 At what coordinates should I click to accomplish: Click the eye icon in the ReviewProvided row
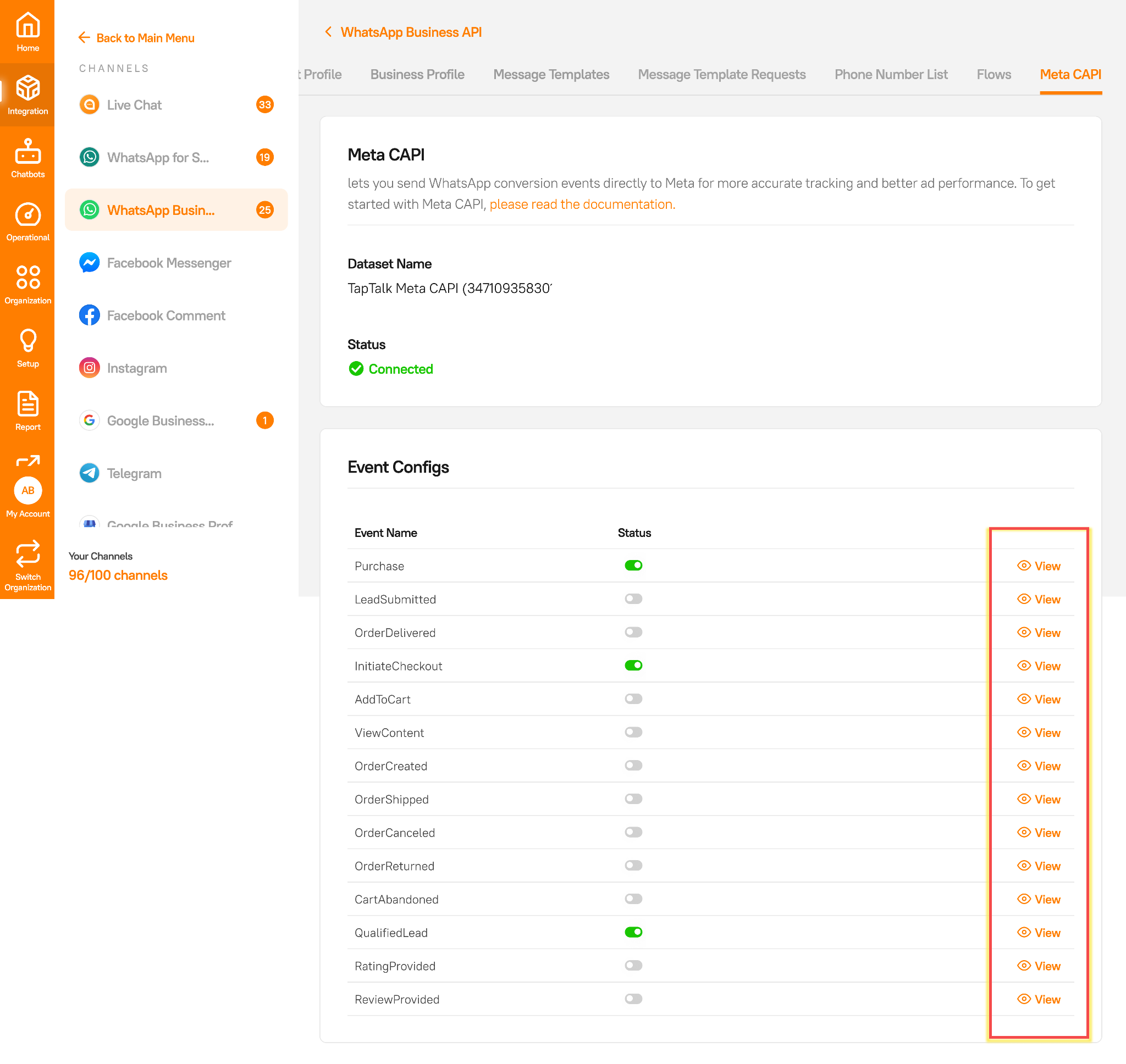click(1024, 999)
